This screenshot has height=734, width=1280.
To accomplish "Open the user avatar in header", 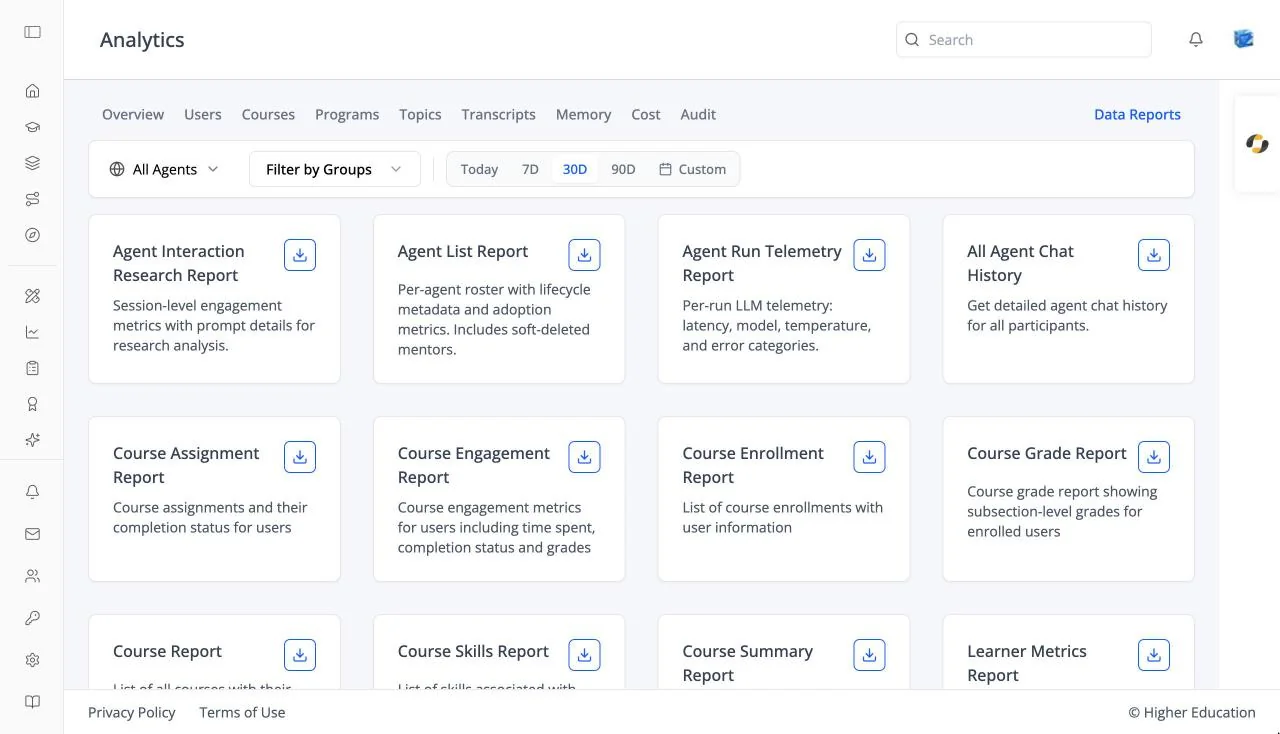I will [x=1243, y=39].
